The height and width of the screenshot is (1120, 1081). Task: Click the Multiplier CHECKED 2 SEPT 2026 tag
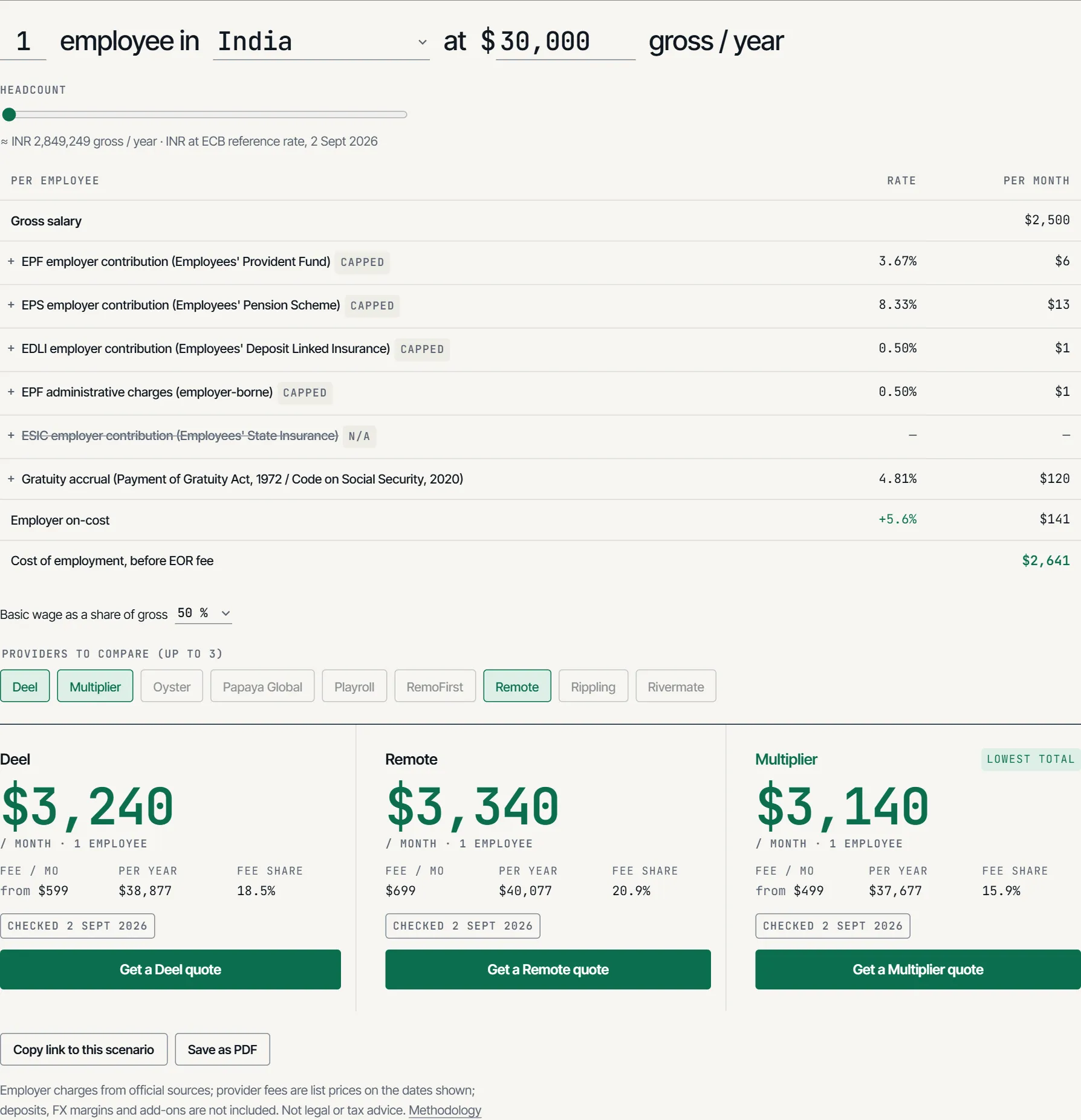point(833,926)
